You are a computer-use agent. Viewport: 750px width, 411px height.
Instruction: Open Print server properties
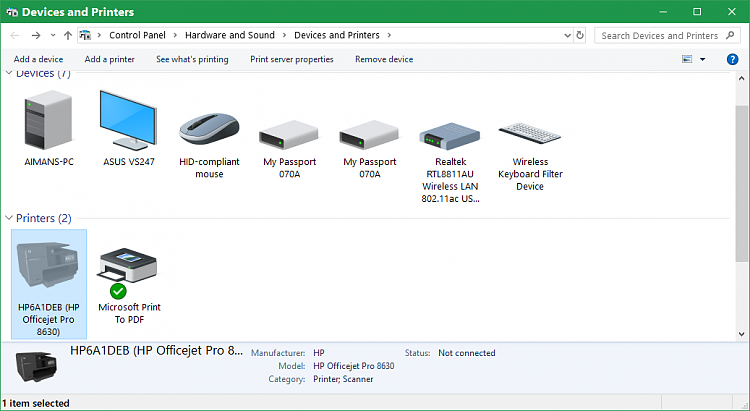tap(291, 60)
